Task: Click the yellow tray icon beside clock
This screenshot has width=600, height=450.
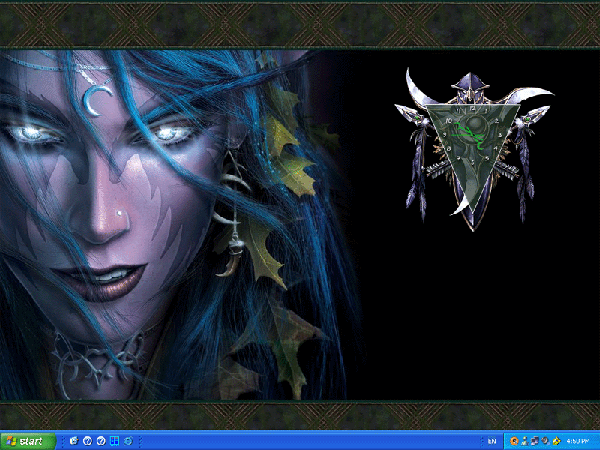Action: (556, 442)
